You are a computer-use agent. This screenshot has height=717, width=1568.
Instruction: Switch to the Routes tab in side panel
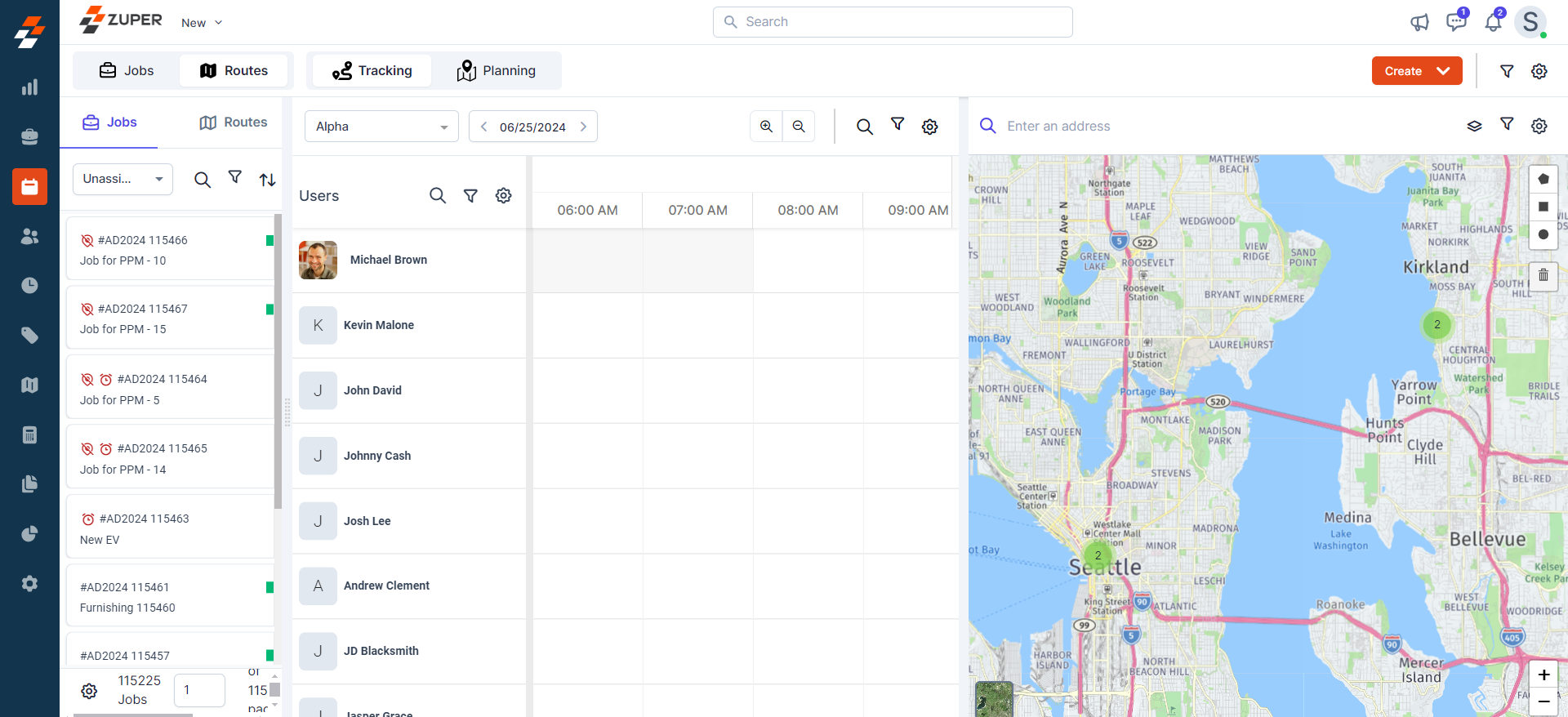point(234,122)
